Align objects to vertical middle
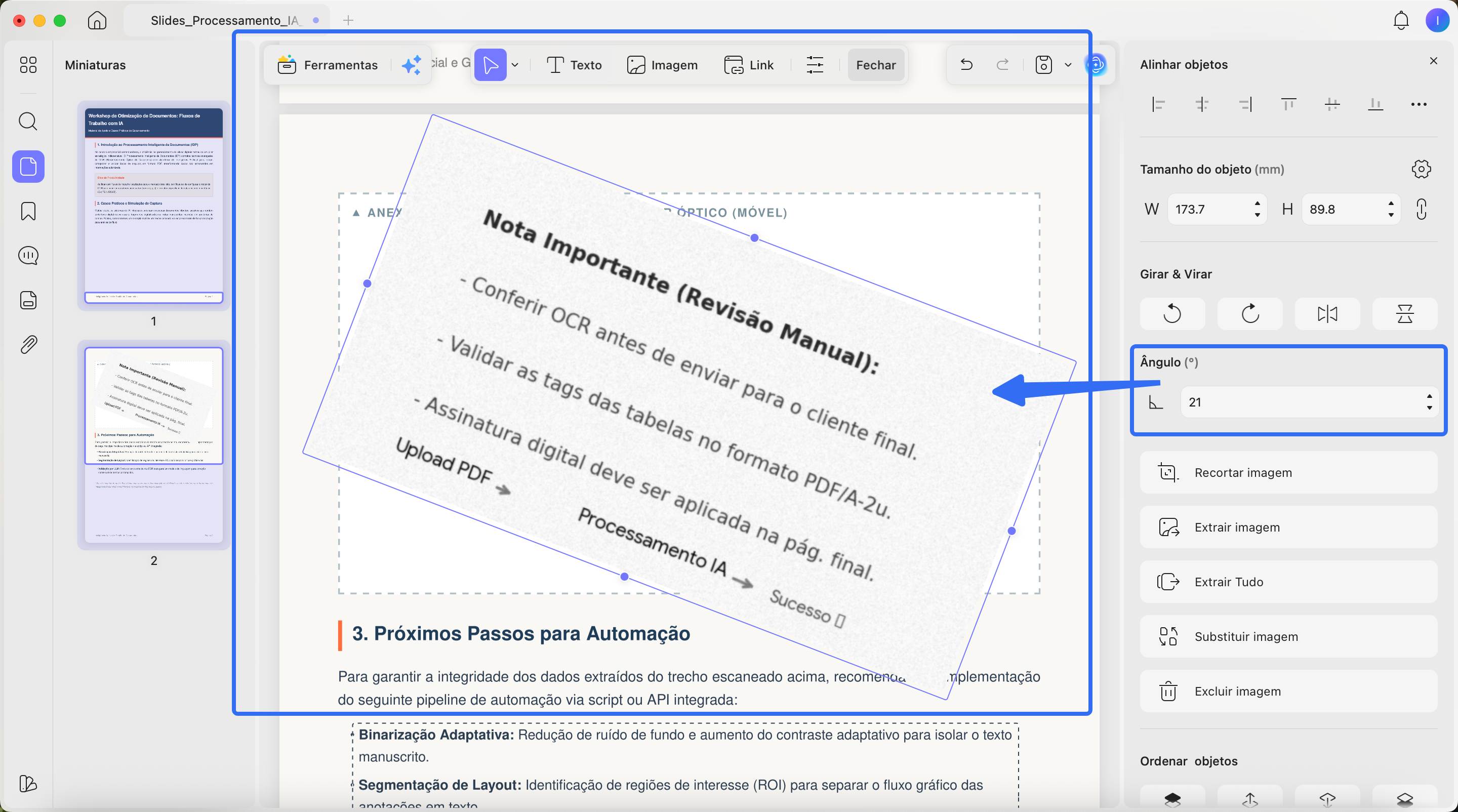The image size is (1458, 812). pyautogui.click(x=1332, y=104)
